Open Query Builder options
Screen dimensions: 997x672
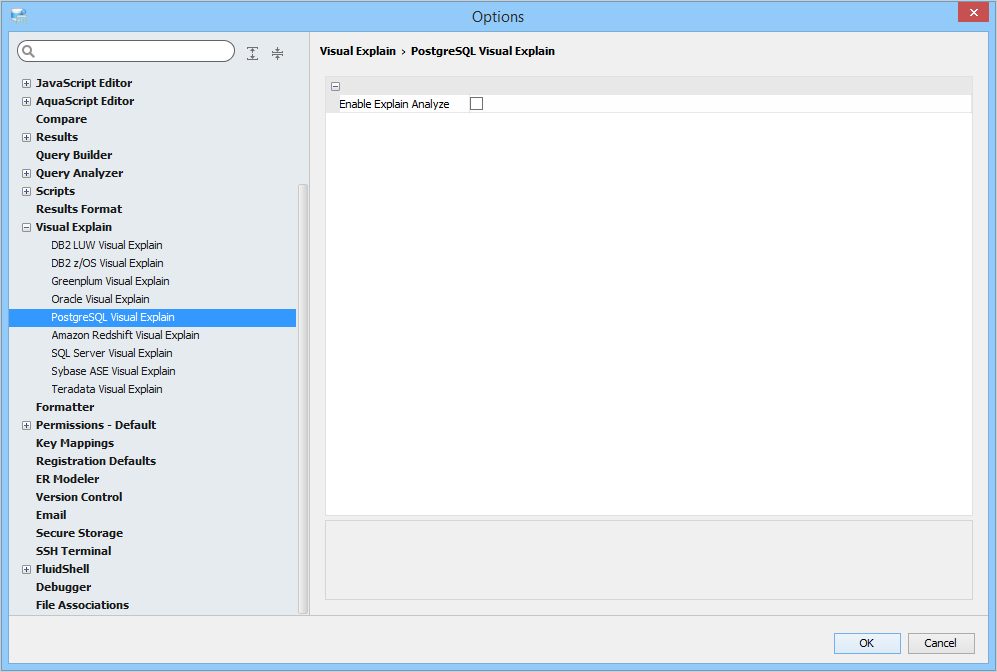tap(74, 155)
